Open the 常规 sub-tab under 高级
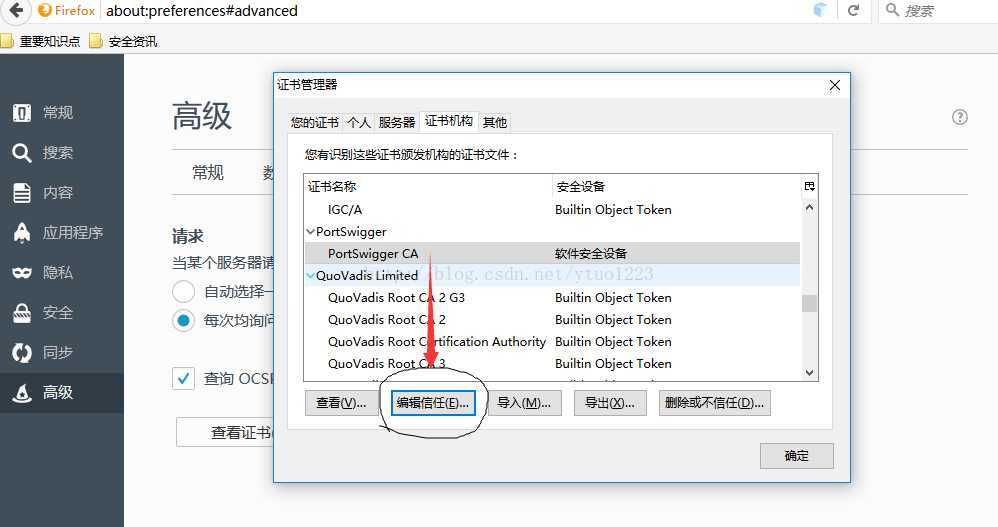998x527 pixels. click(x=208, y=172)
